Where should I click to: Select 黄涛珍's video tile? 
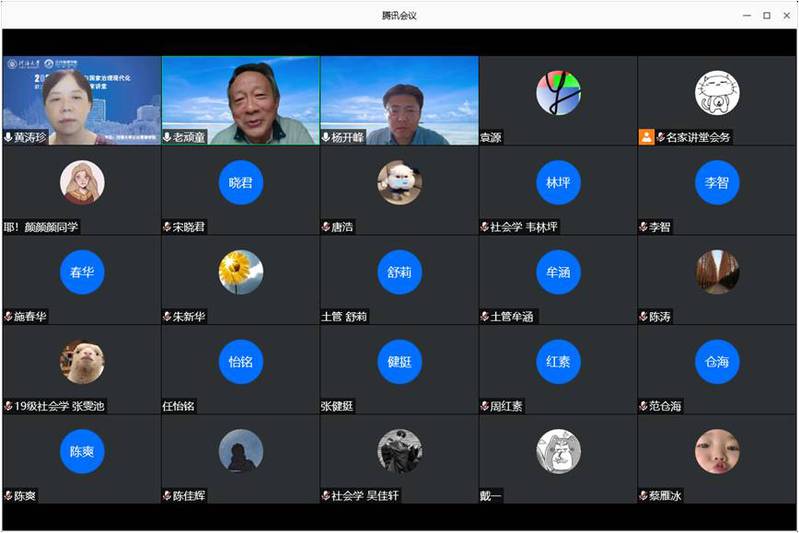(x=81, y=100)
